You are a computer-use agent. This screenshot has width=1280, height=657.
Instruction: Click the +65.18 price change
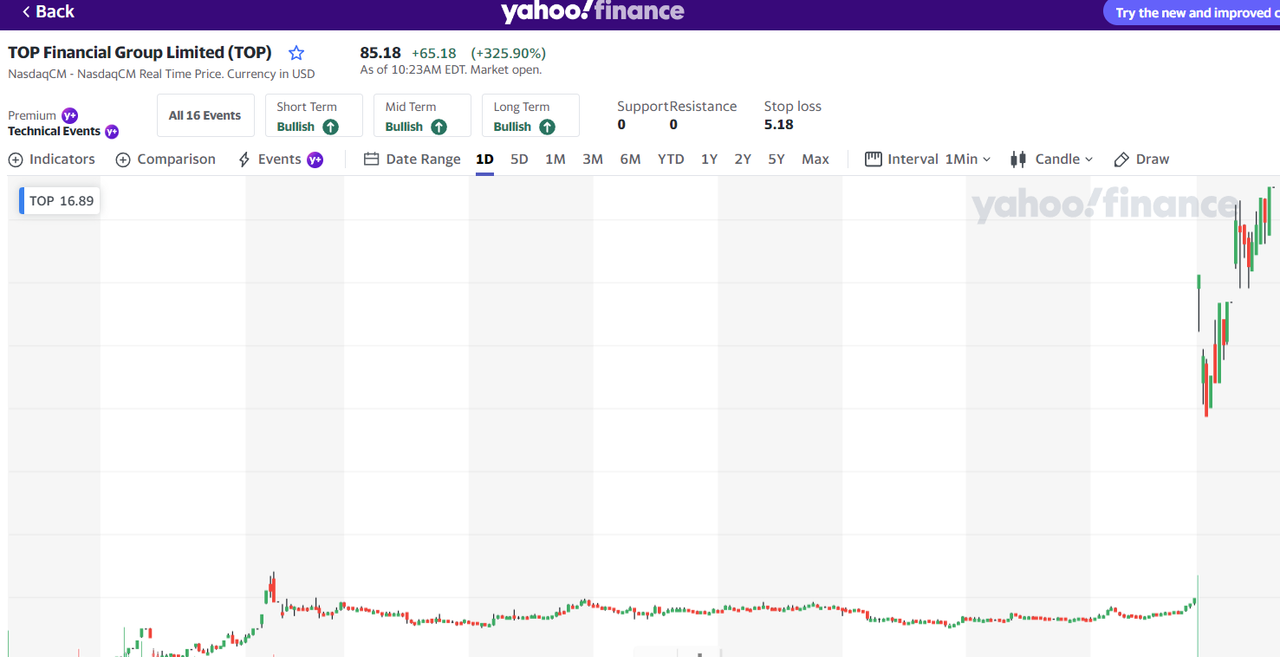(434, 53)
